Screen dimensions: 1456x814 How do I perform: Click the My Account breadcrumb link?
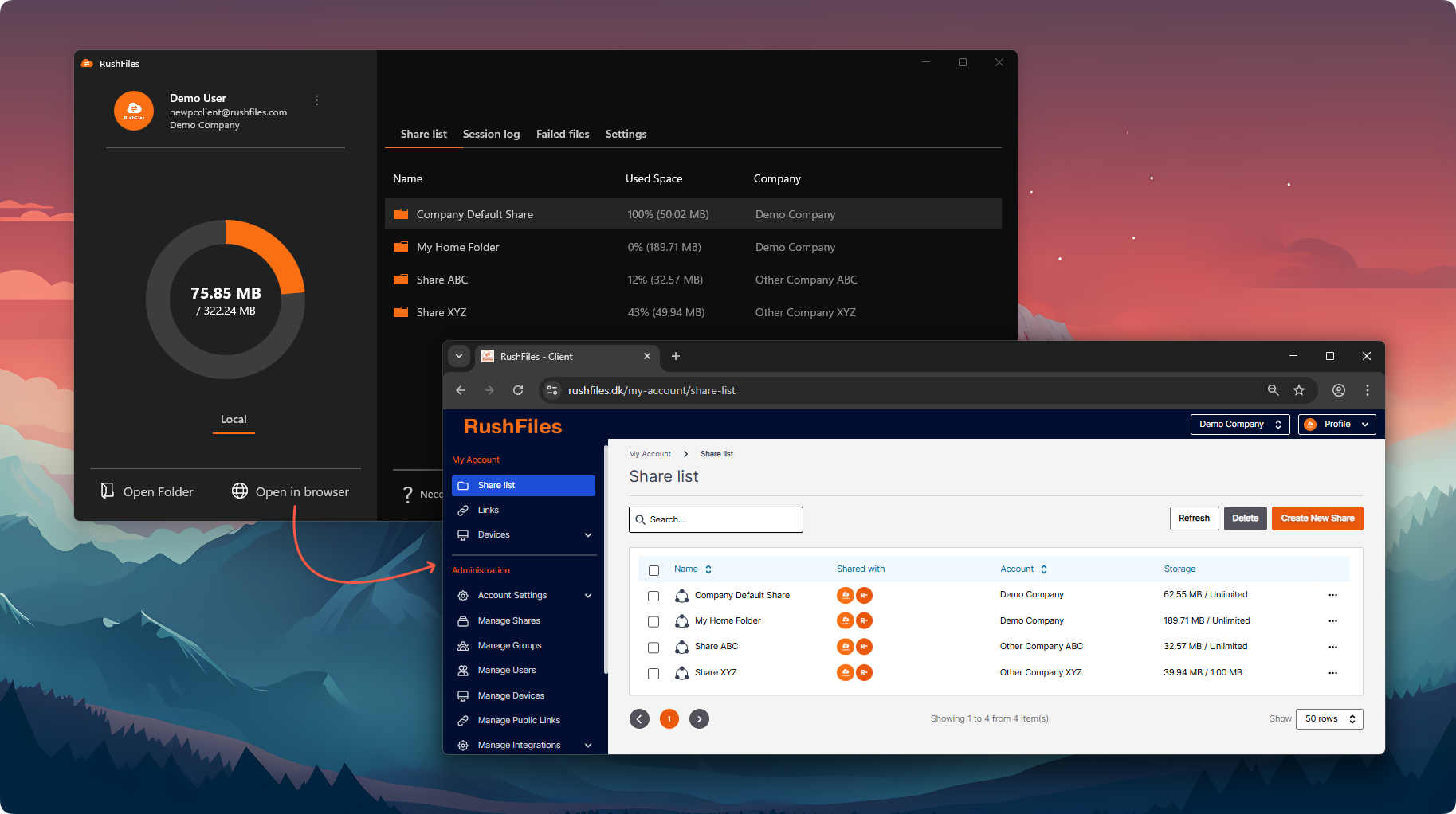[650, 454]
